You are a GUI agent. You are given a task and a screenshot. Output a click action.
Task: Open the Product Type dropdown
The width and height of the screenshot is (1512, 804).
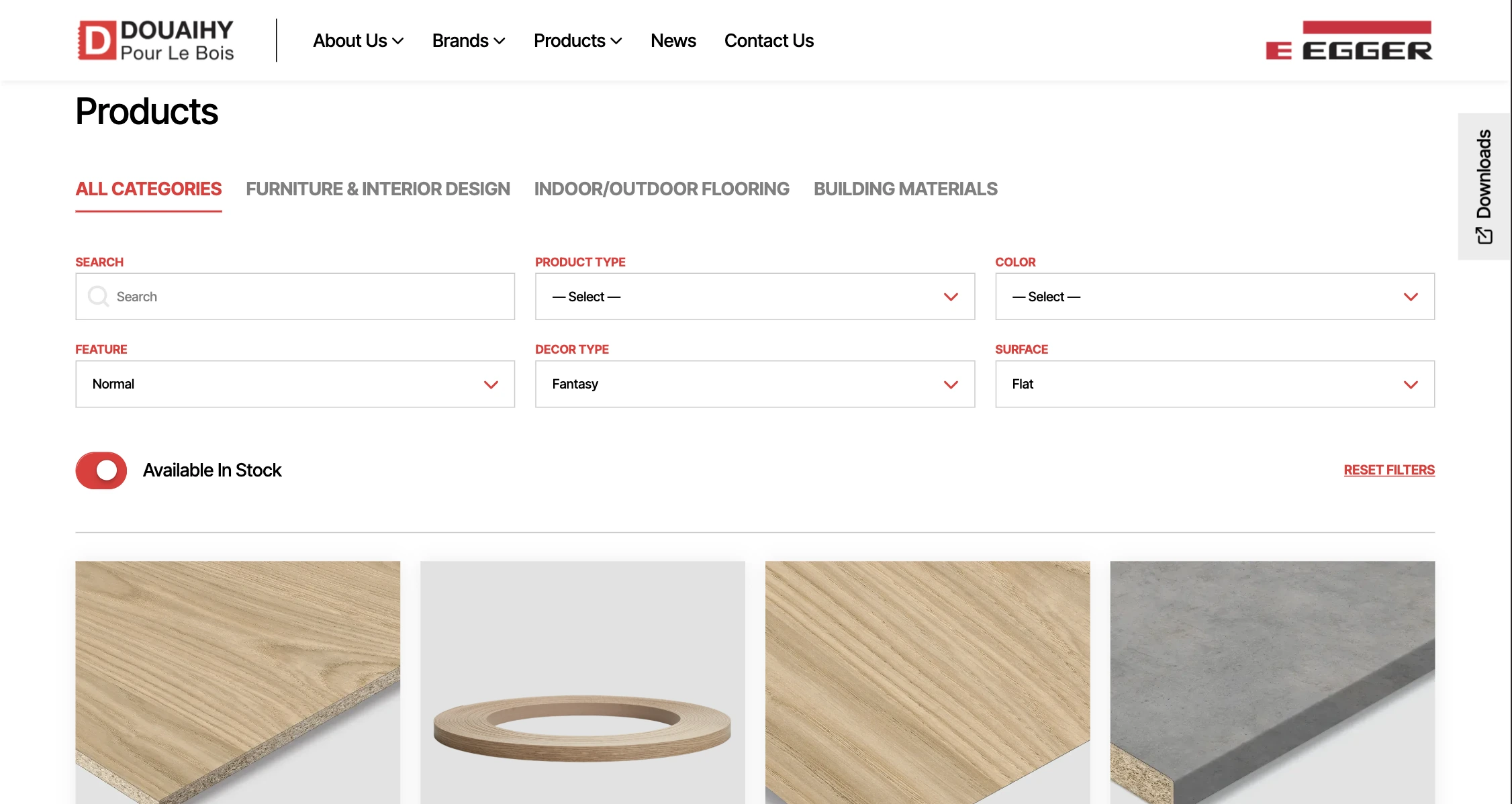click(x=755, y=297)
